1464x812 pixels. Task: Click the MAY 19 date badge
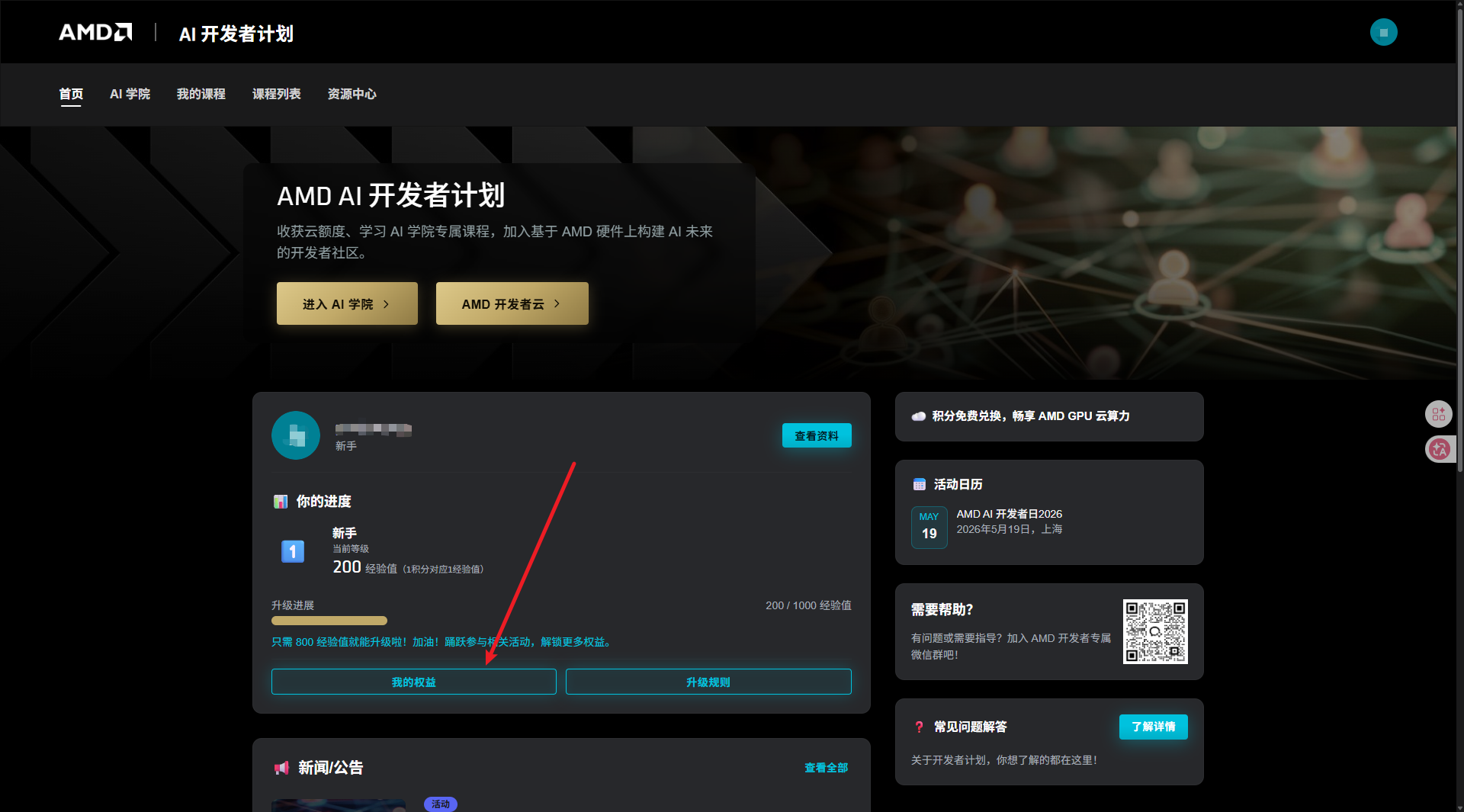coord(929,527)
